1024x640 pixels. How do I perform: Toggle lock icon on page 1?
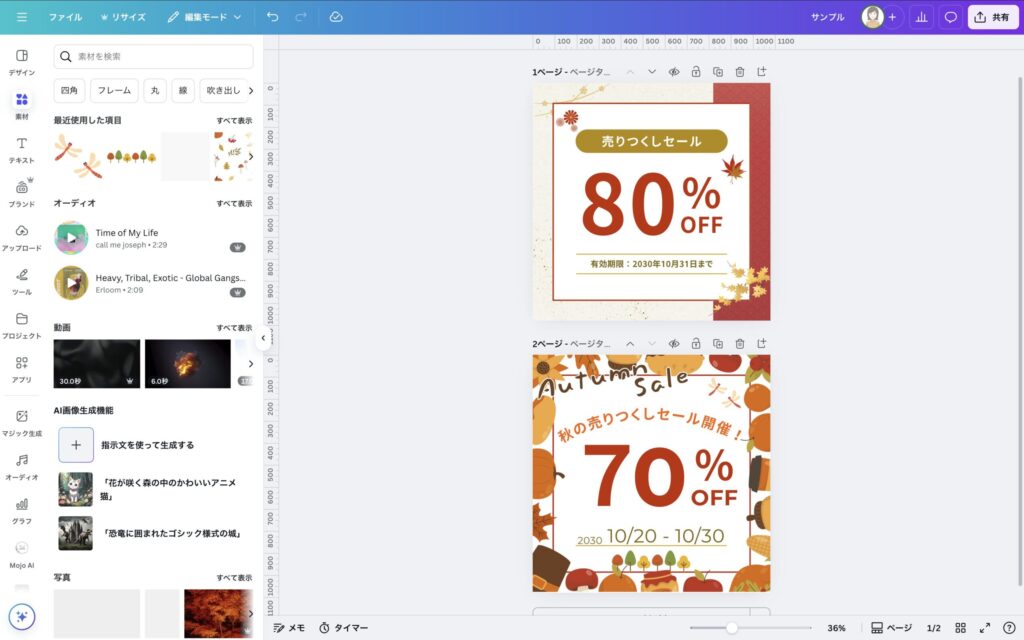click(696, 72)
